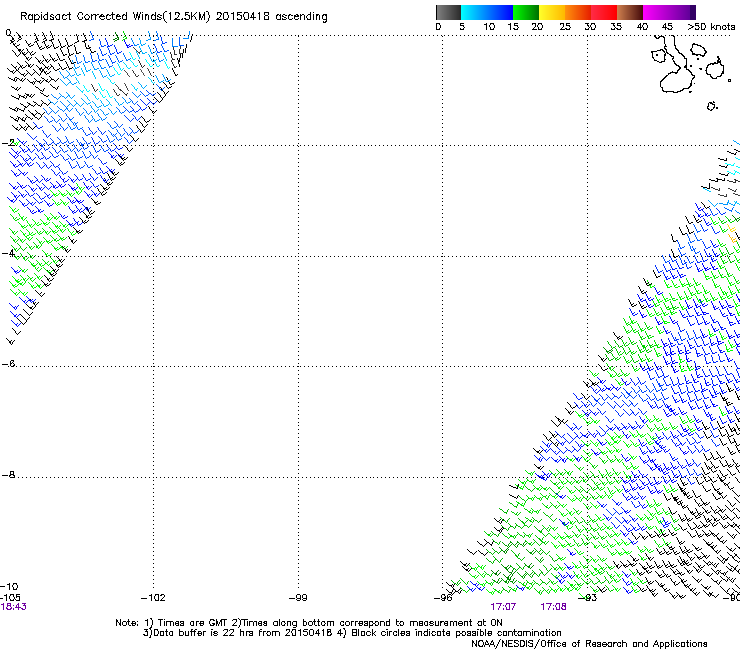Click the note about 22 hr data buffer
This screenshot has width=740, height=650.
(352, 633)
